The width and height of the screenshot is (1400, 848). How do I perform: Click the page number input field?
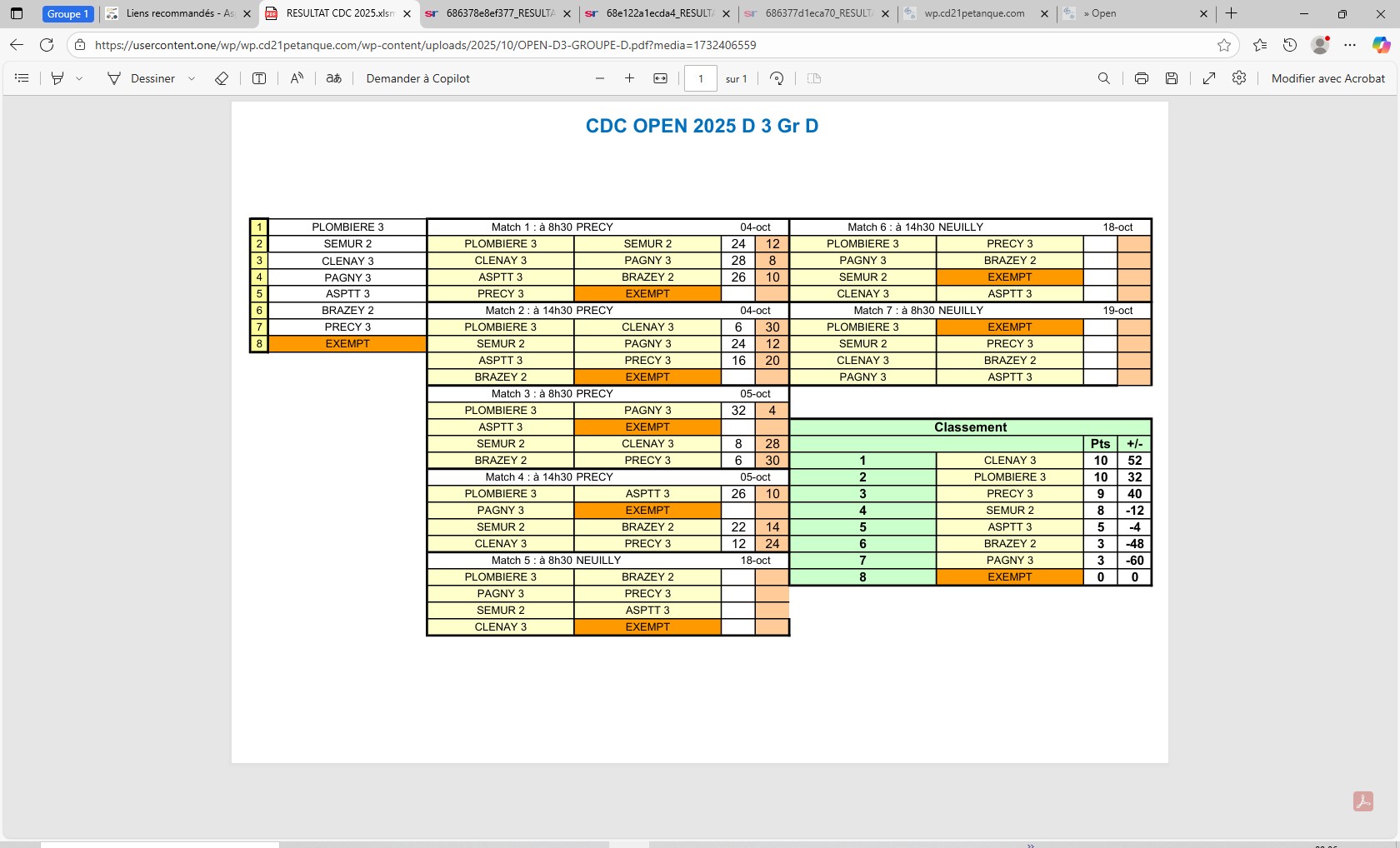(701, 78)
